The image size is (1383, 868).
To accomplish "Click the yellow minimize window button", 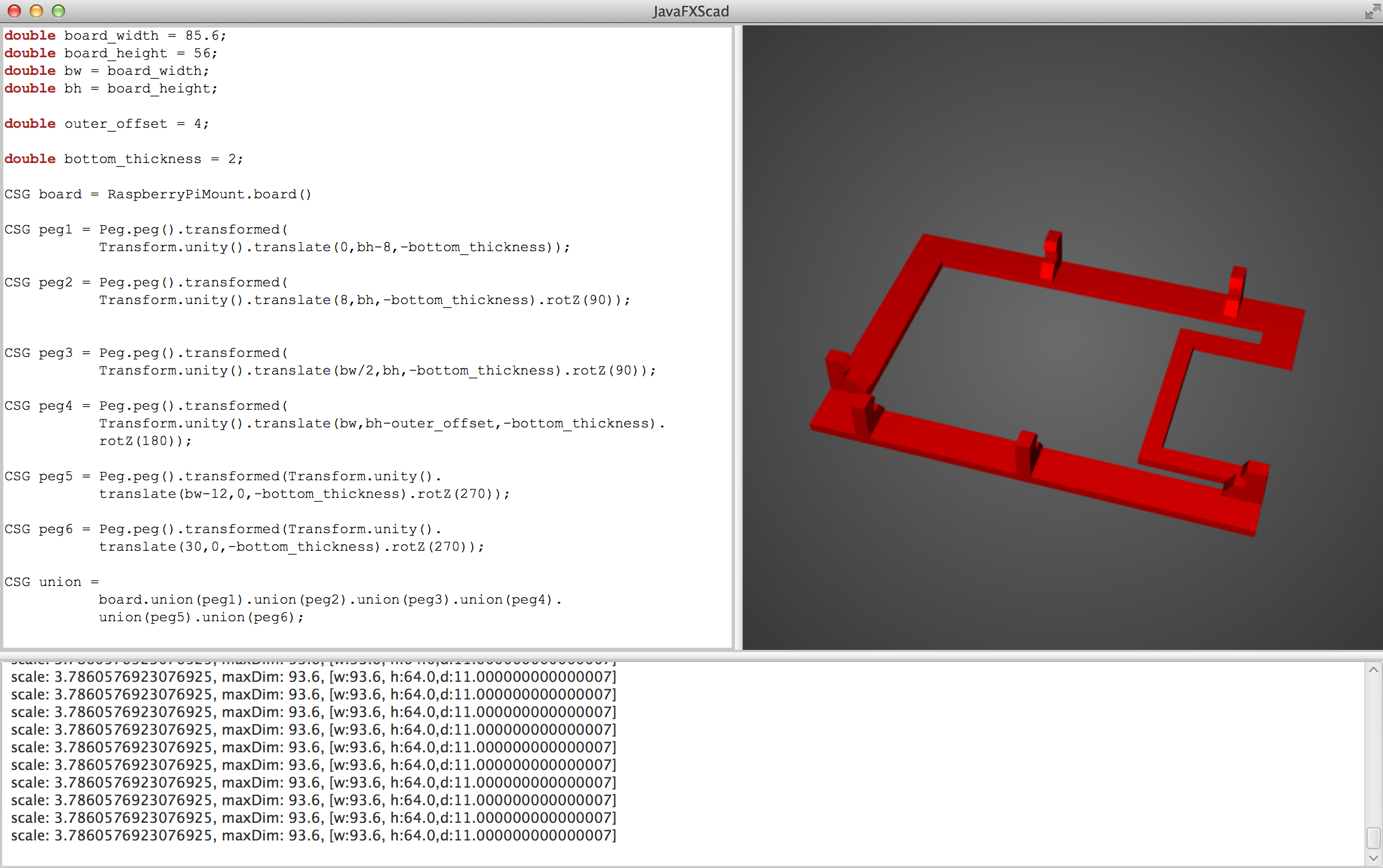I will click(x=36, y=11).
